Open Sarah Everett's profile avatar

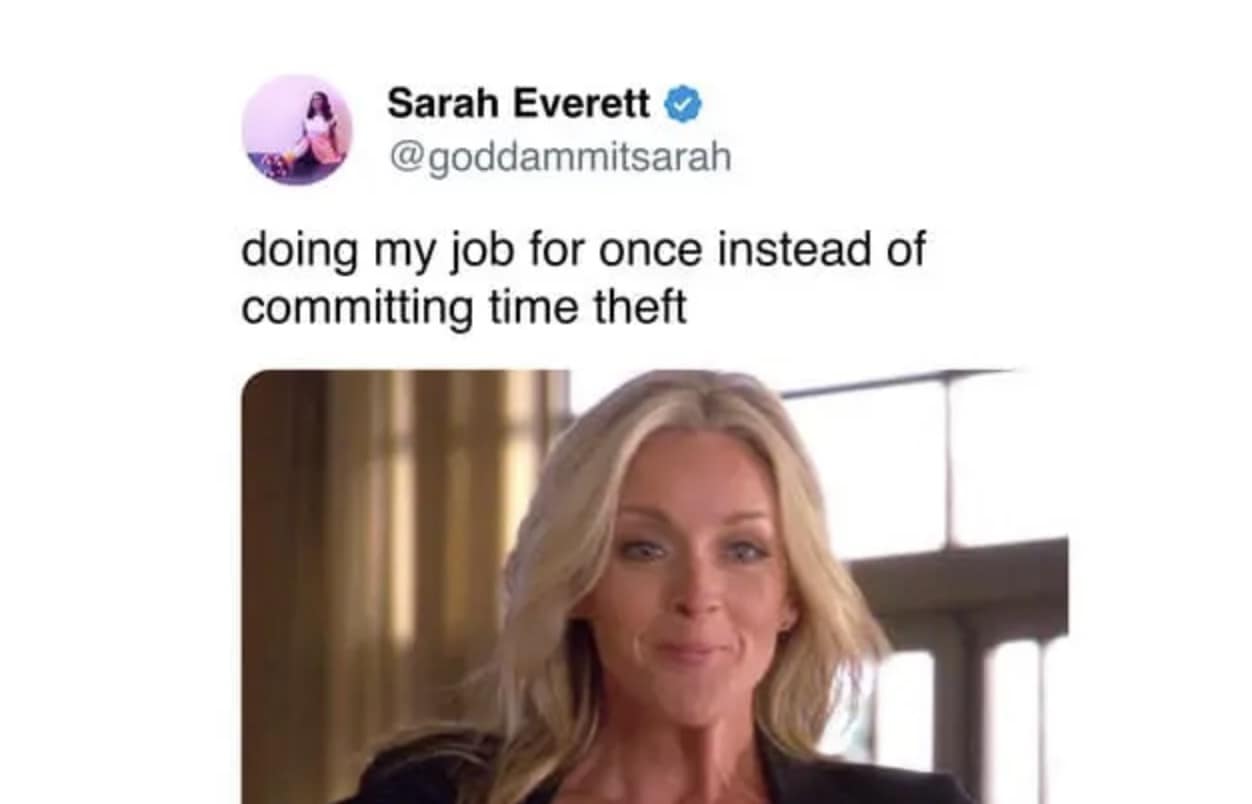(x=297, y=130)
